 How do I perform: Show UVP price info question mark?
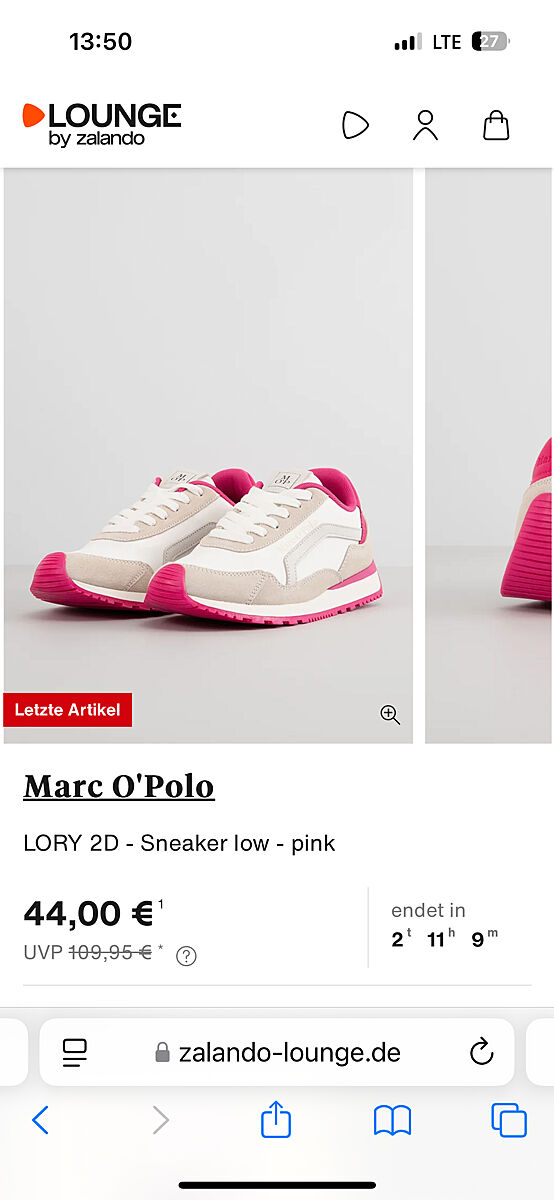point(186,956)
